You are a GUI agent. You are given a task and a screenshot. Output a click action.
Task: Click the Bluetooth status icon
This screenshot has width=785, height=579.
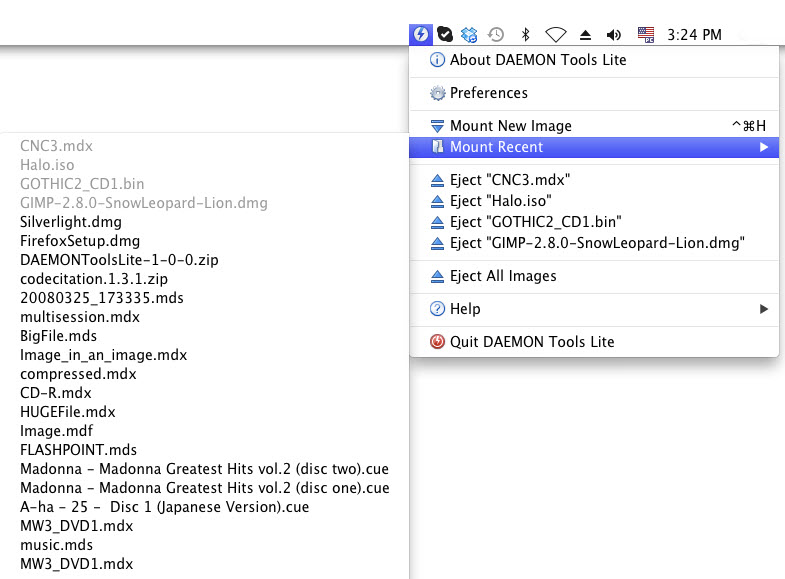coord(525,35)
